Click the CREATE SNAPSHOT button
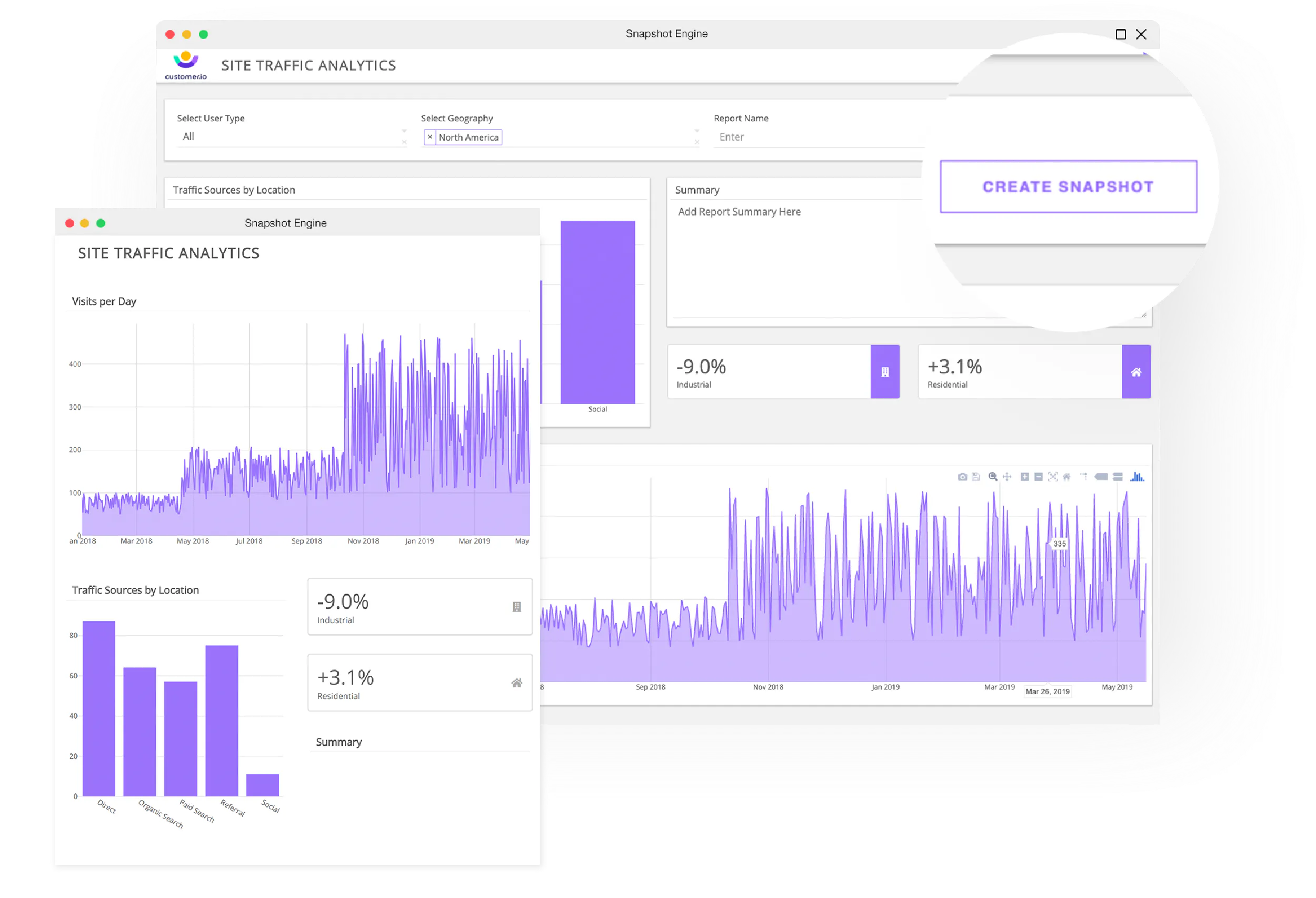Image resolution: width=1316 pixels, height=898 pixels. tap(1068, 187)
